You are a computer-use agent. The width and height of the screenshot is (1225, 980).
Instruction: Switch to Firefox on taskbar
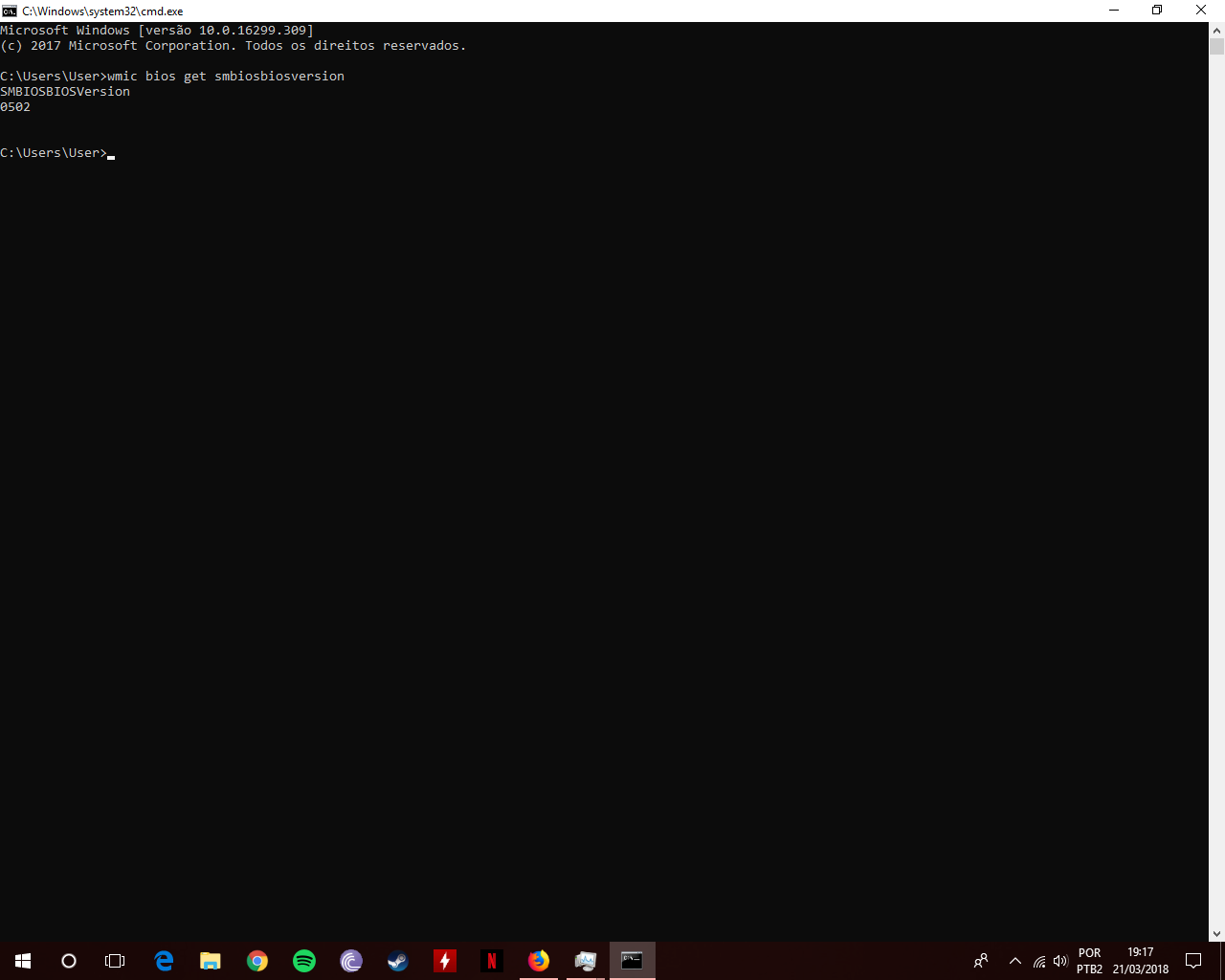539,961
